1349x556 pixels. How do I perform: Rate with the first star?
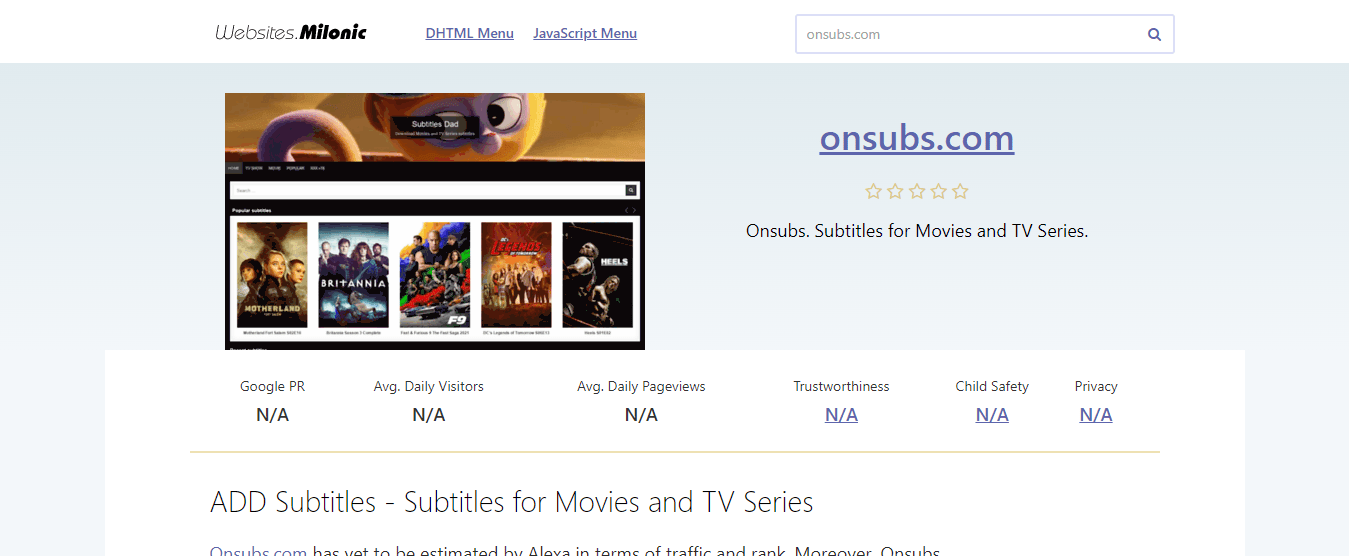click(x=873, y=191)
